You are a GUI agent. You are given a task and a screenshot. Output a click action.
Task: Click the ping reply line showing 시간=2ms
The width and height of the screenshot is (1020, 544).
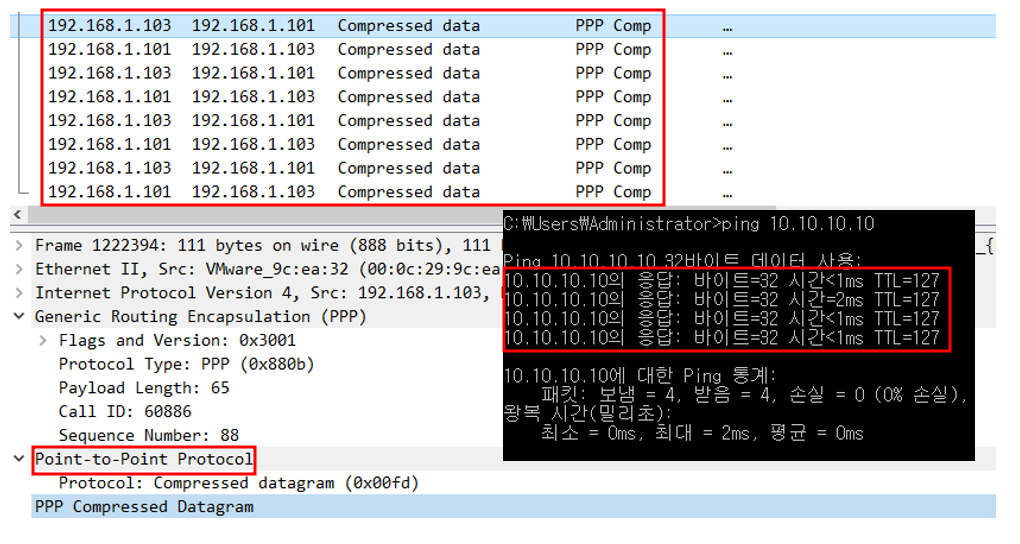click(x=722, y=301)
